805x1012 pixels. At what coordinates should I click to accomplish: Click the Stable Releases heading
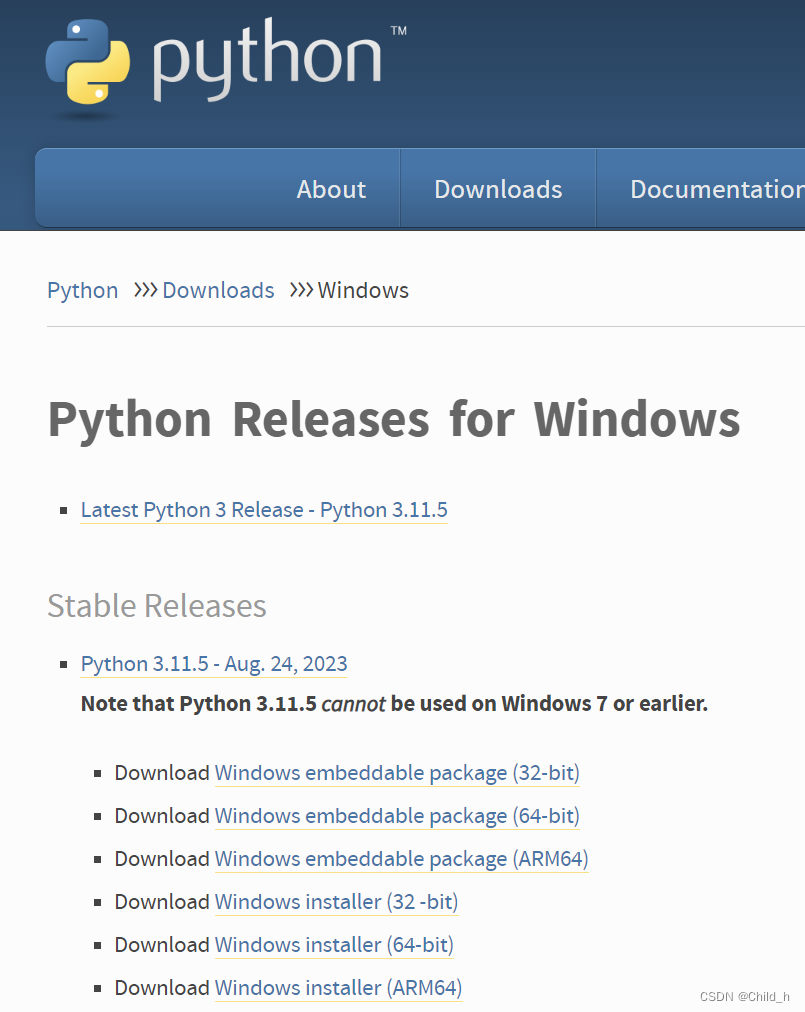157,606
